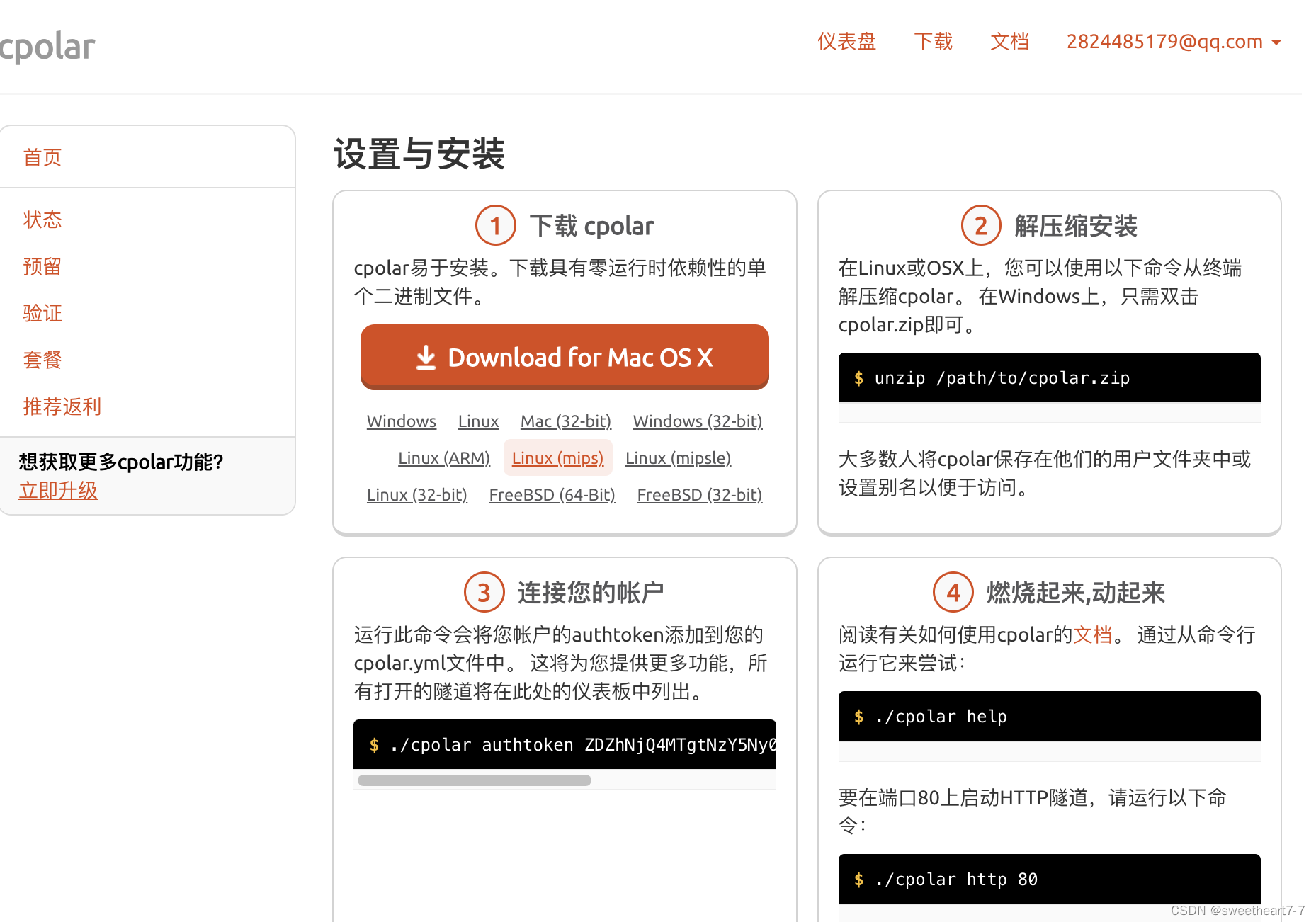Screen dimensions: 1316x922
Task: Click the 解压缩安装 step heading
Action: pyautogui.click(x=1076, y=226)
